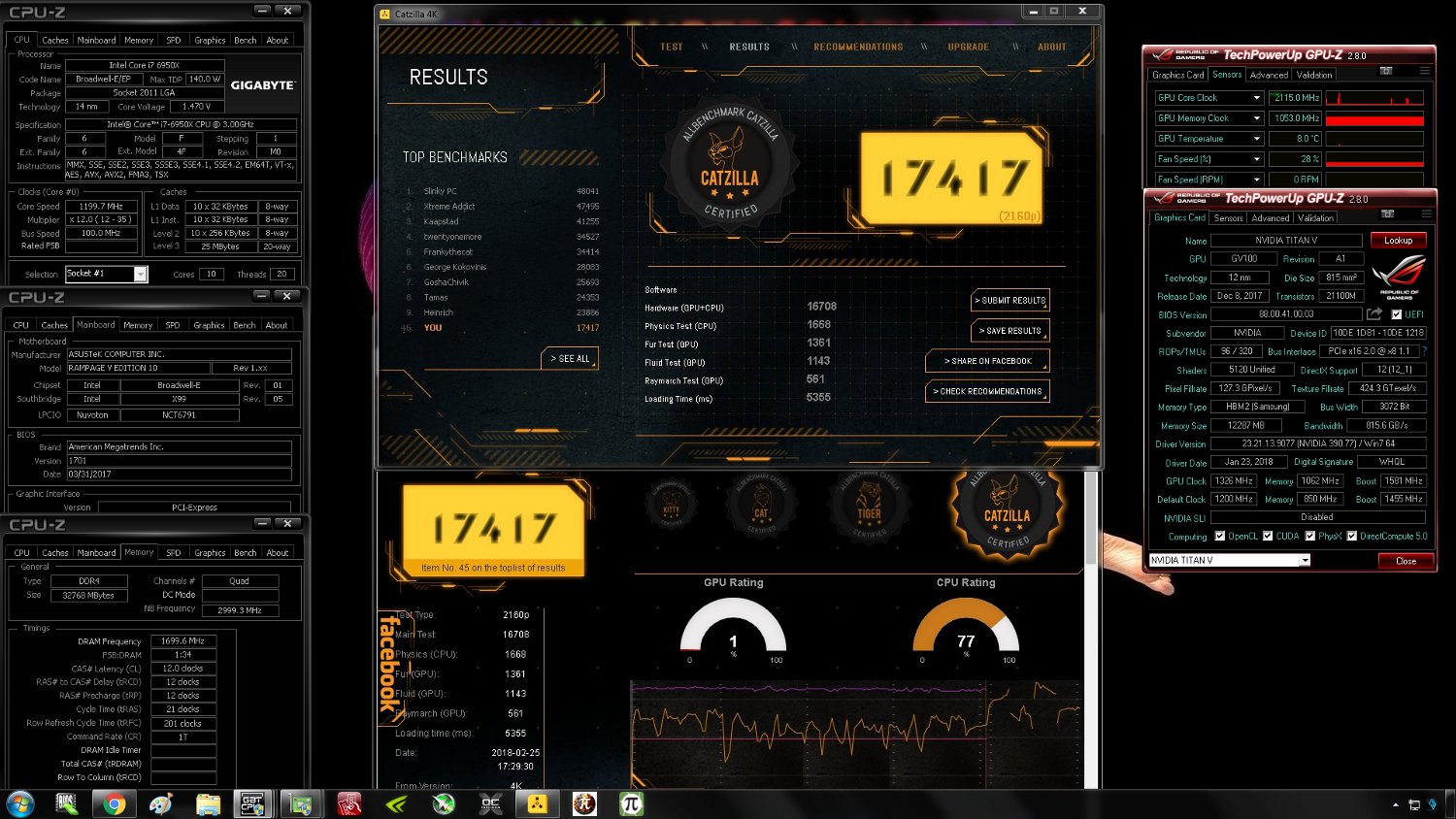
Task: Click the HWBOT Prime pi picture taskbar icon
Action: pos(584,803)
